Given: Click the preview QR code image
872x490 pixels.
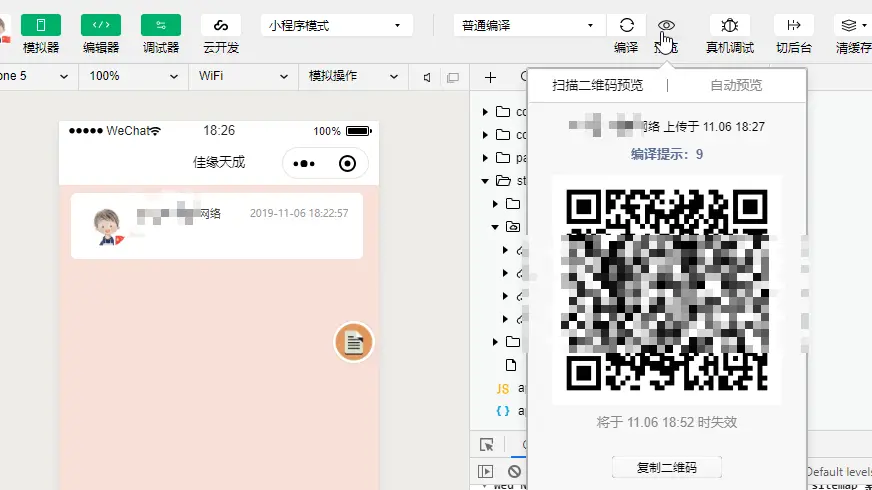Looking at the screenshot, I should pos(667,290).
